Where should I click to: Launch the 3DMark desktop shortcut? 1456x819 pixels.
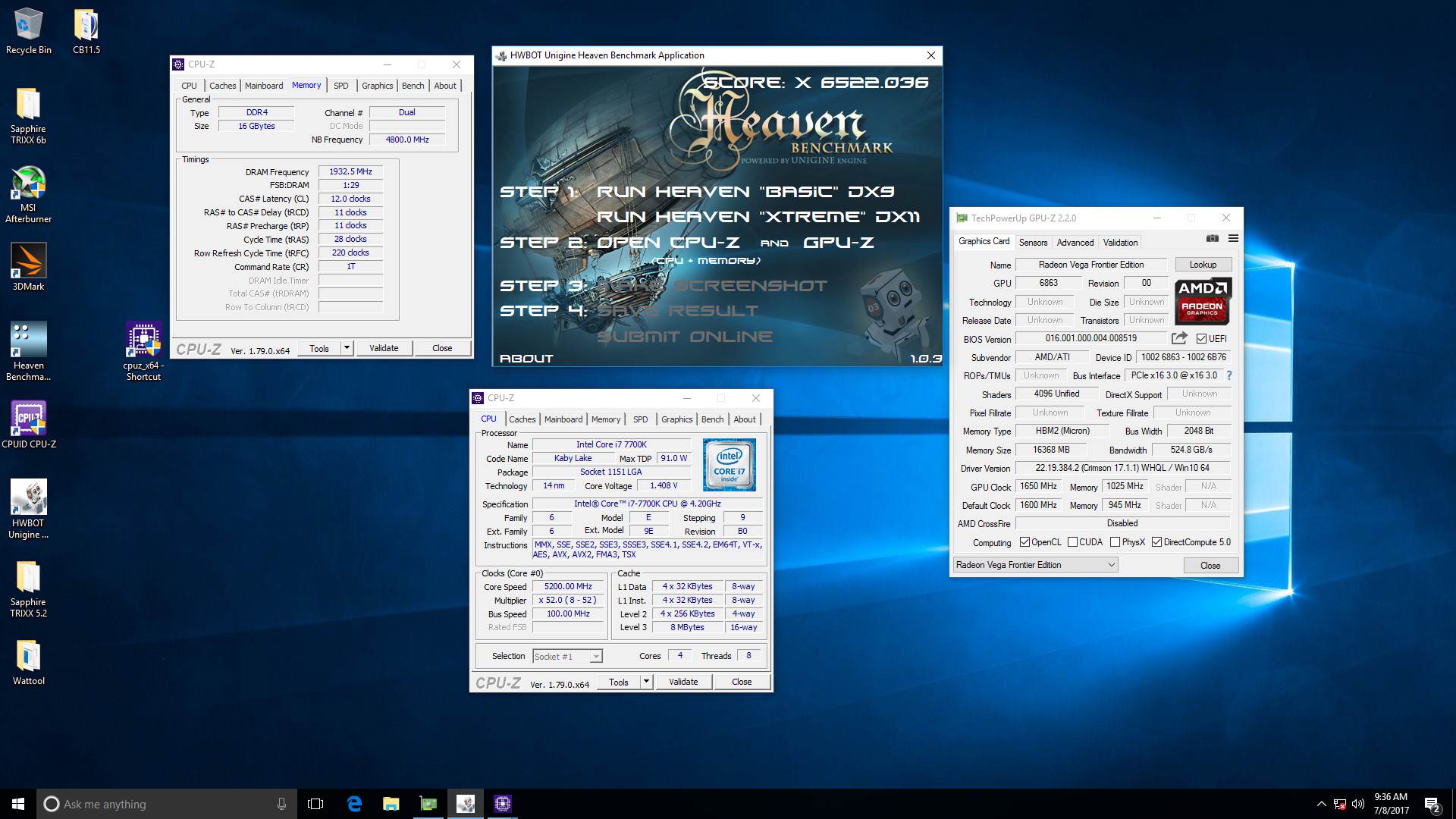(x=28, y=268)
